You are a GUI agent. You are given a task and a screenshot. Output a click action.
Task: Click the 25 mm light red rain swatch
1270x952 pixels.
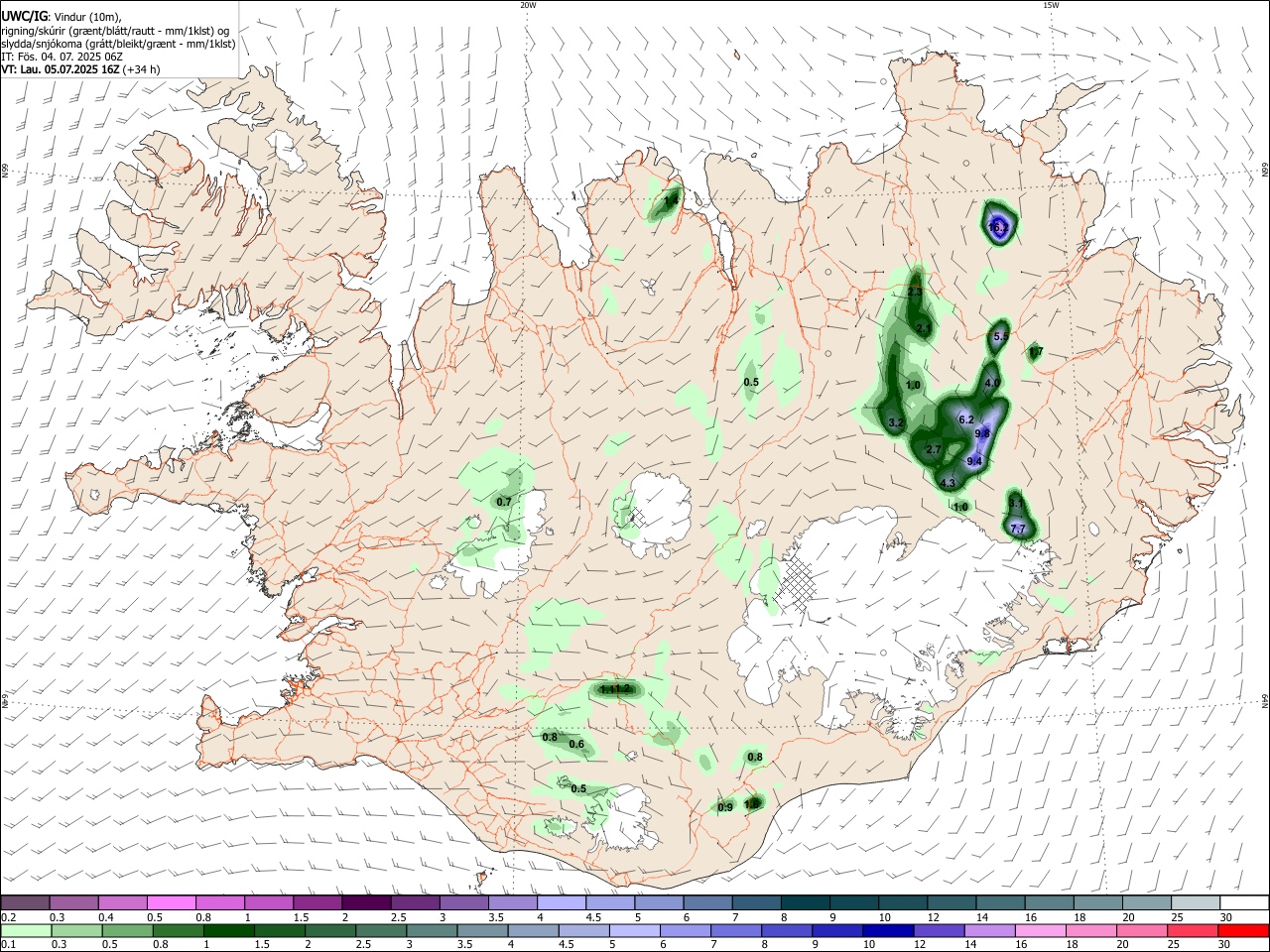coord(1194,931)
